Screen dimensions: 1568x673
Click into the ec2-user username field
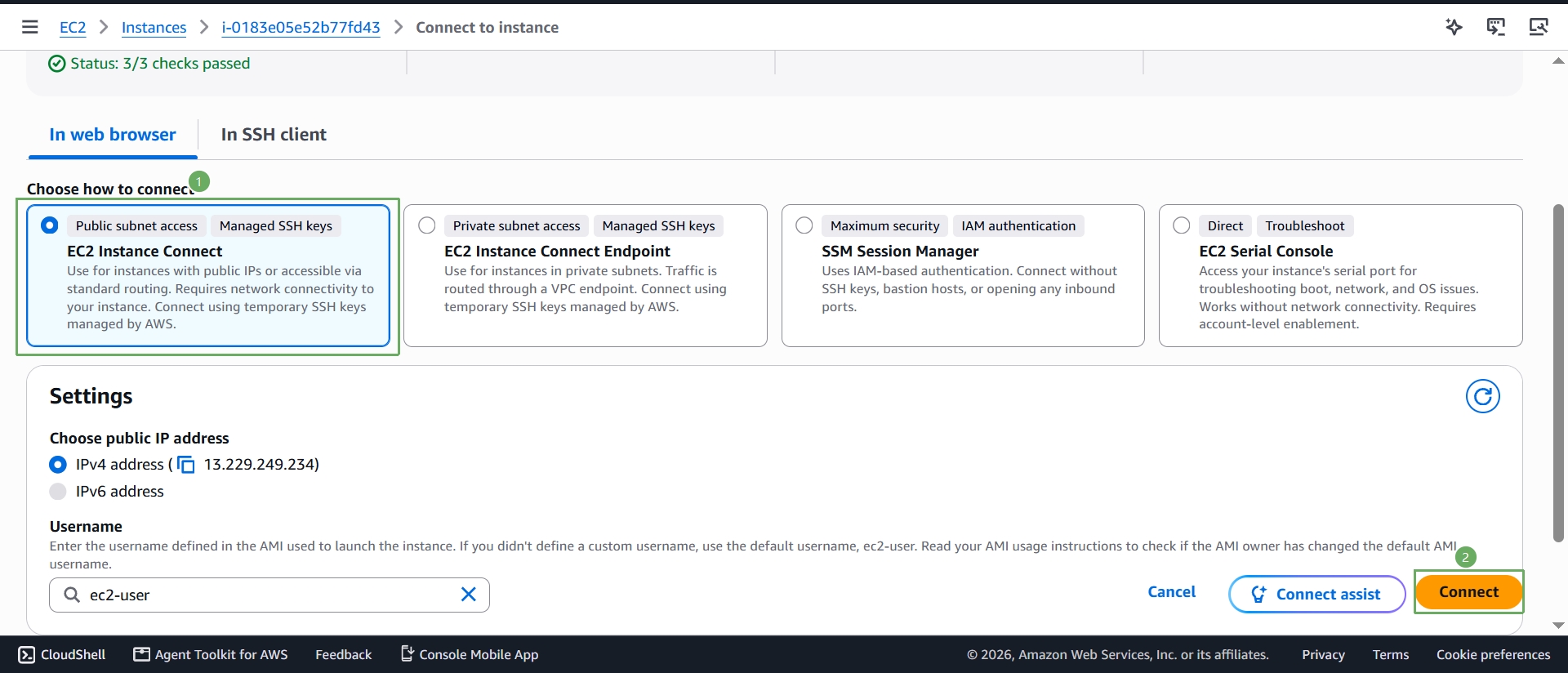tap(269, 595)
